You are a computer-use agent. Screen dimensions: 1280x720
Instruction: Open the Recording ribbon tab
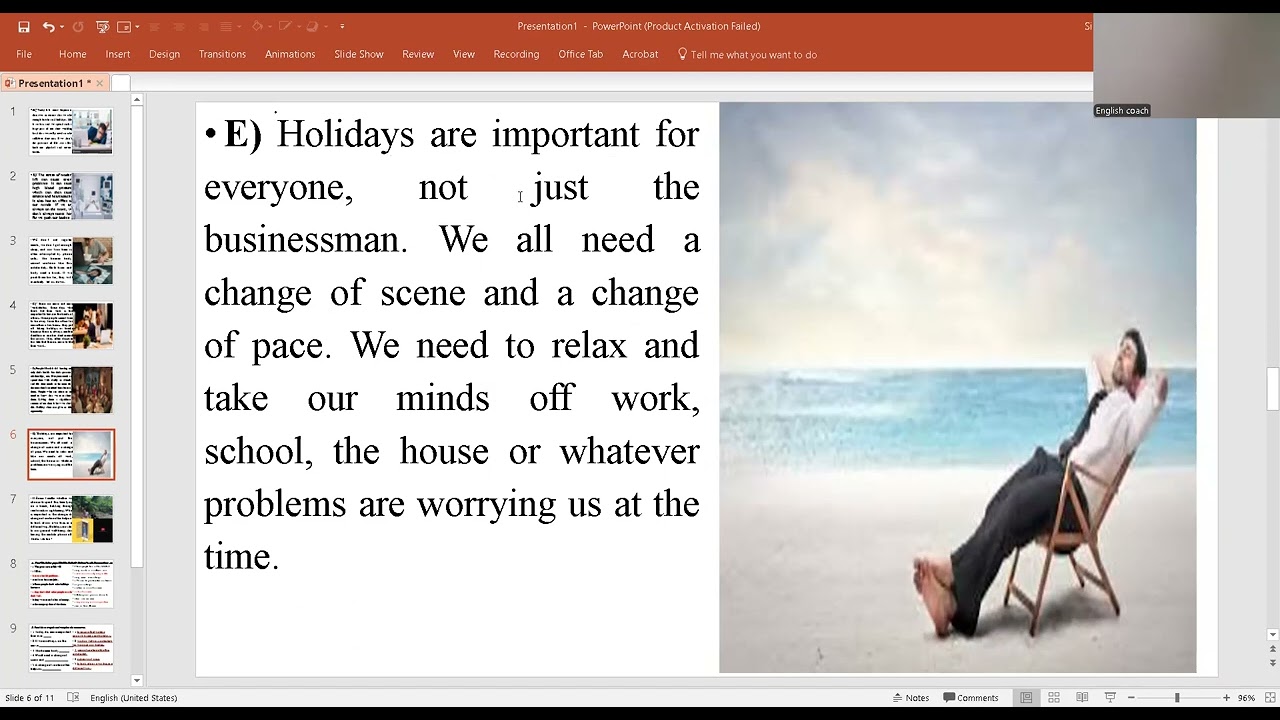[516, 54]
